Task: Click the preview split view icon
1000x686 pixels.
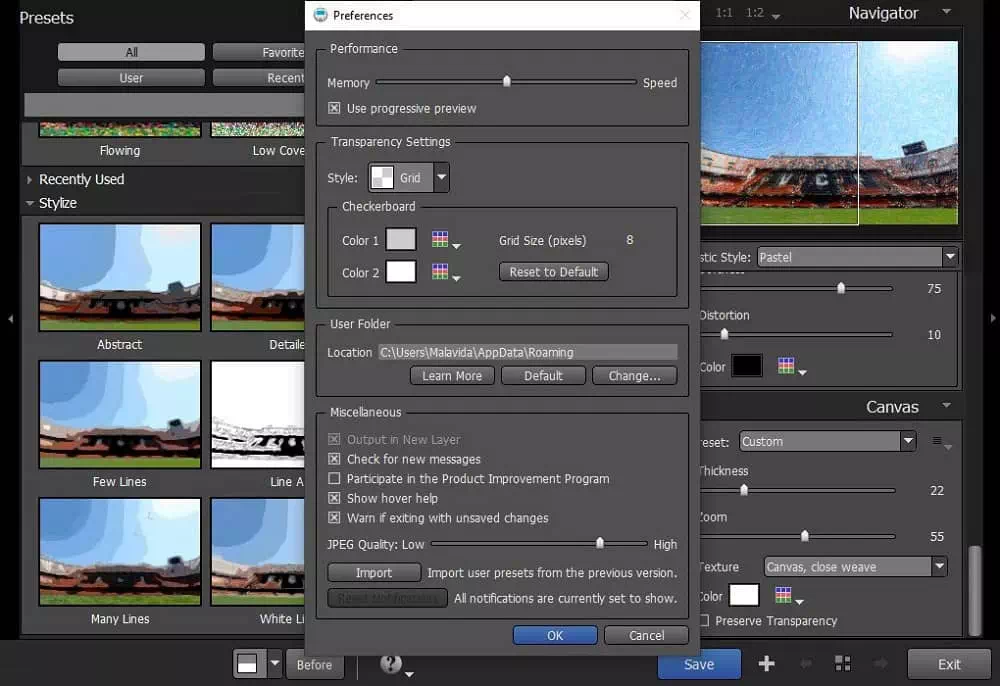Action: point(247,664)
